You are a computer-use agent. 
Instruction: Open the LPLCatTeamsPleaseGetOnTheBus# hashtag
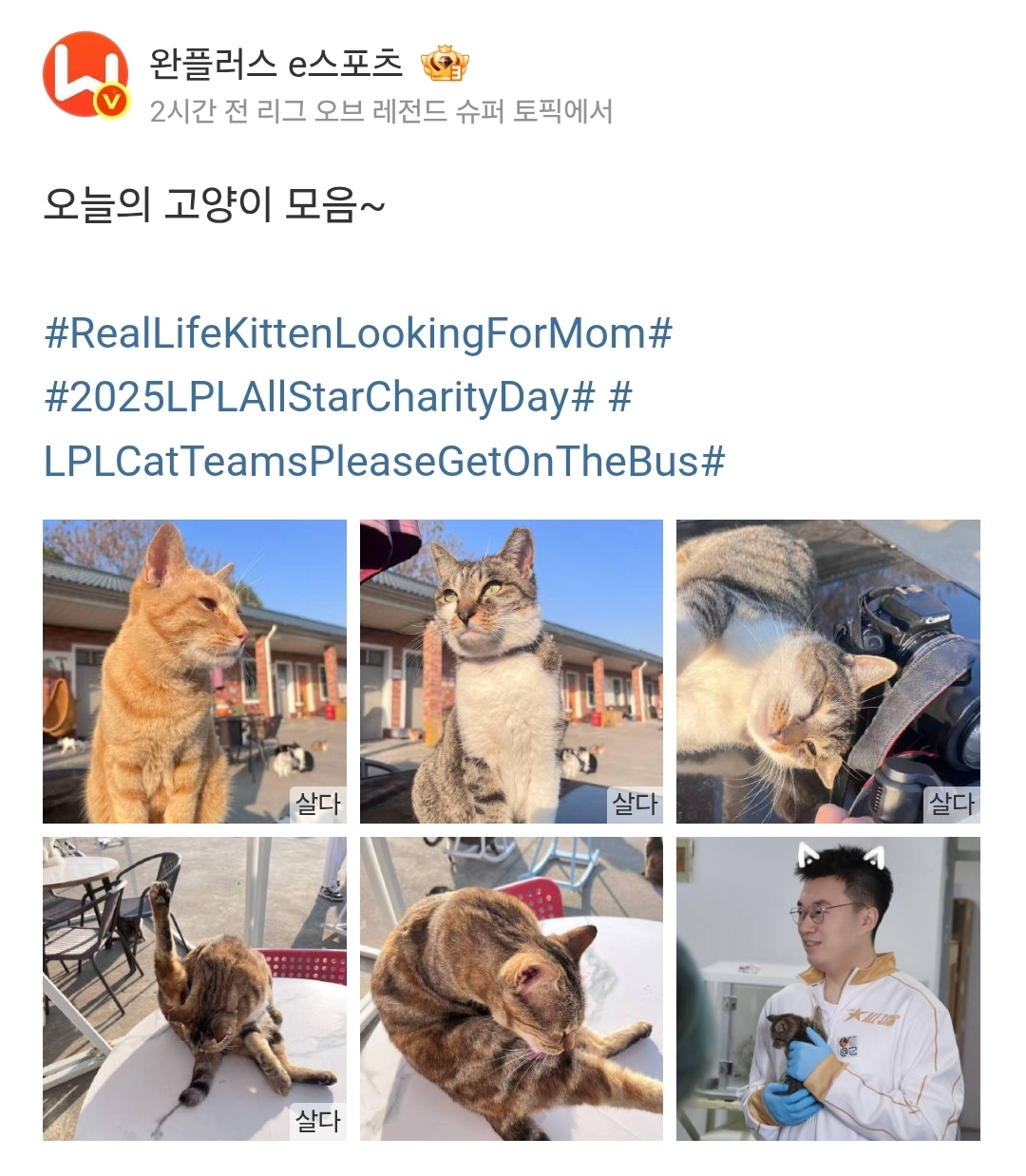tap(385, 461)
